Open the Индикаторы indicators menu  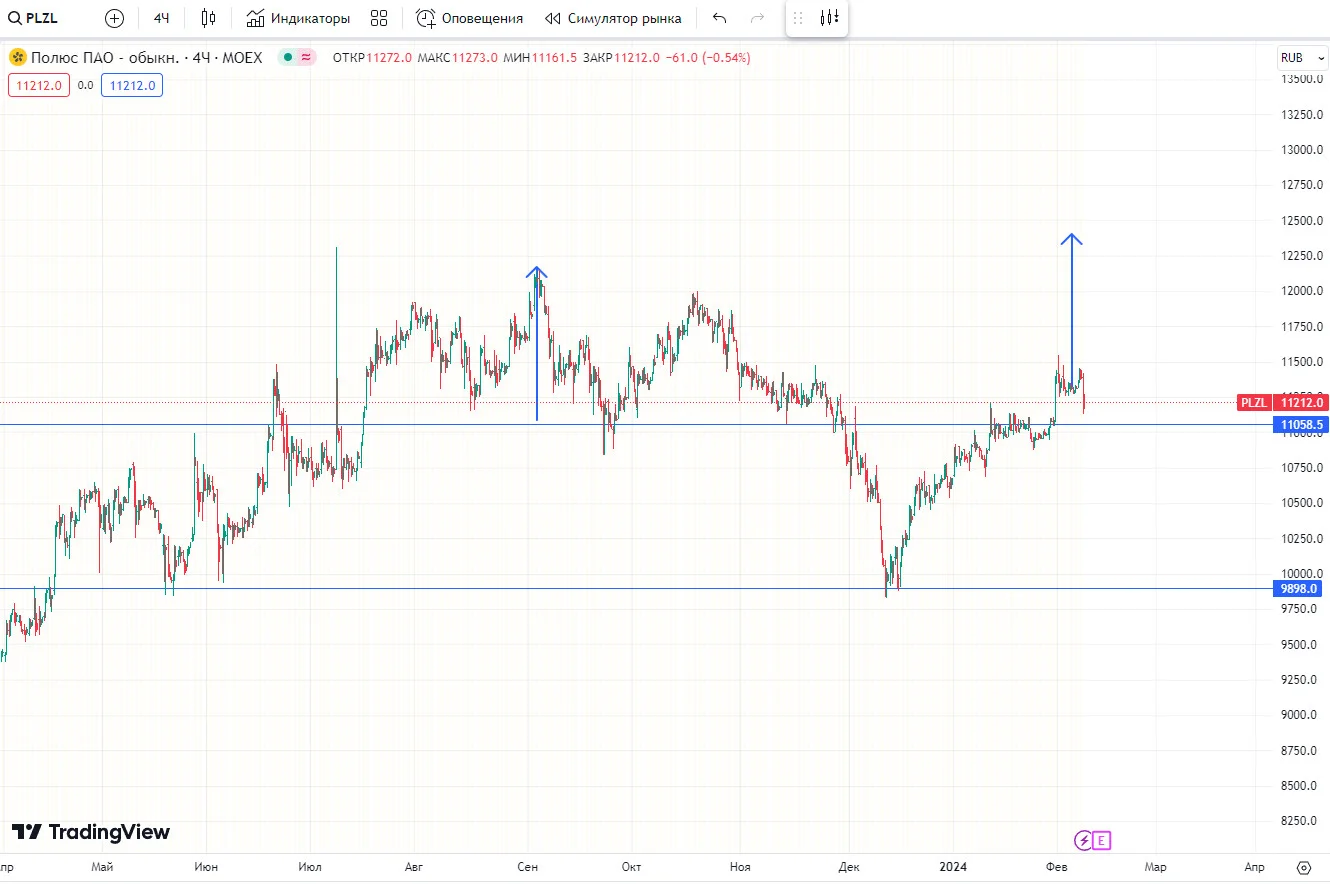(x=298, y=18)
